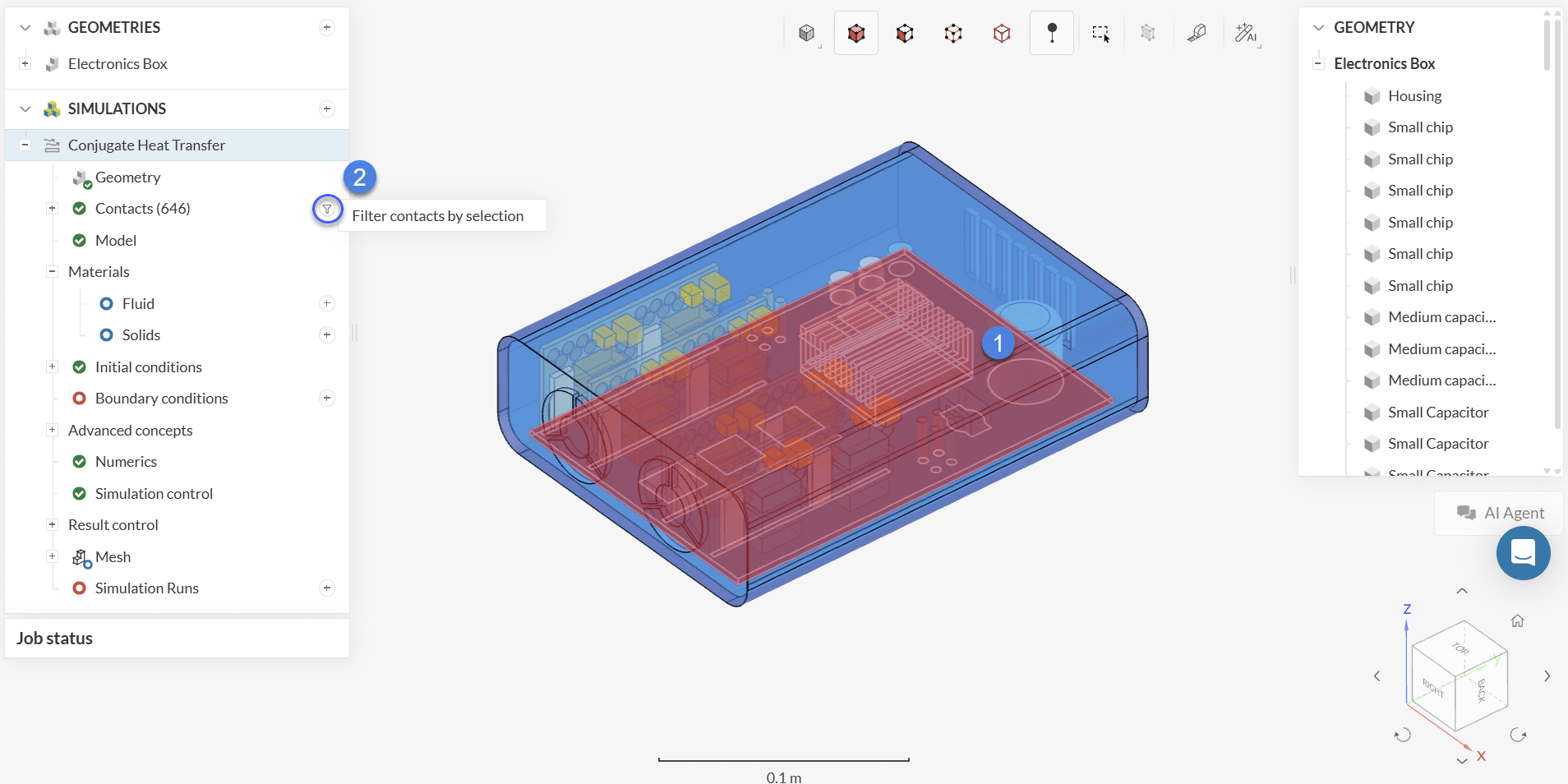
Task: Select the box selection tool
Action: point(1100,33)
